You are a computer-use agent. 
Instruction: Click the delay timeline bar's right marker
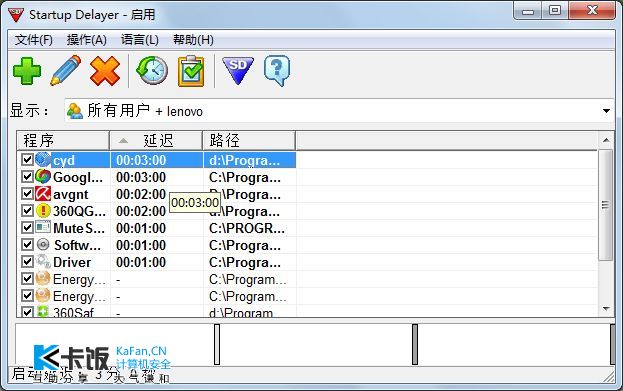pos(612,344)
